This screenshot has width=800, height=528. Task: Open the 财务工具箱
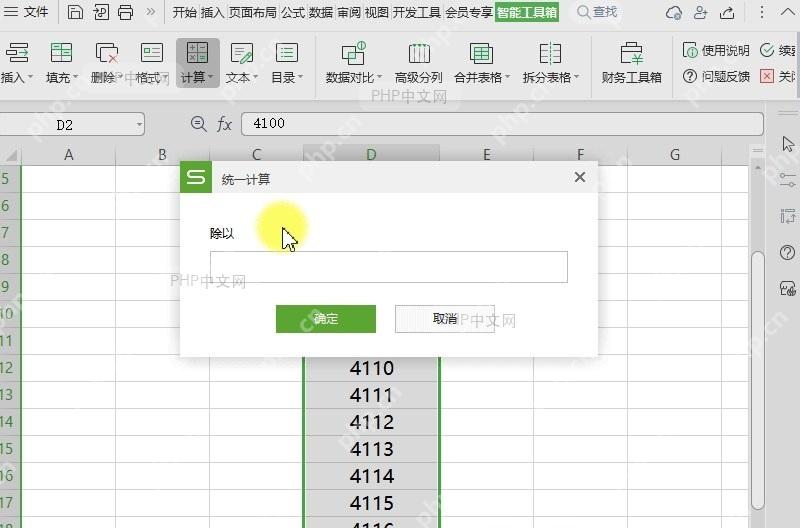tap(632, 63)
